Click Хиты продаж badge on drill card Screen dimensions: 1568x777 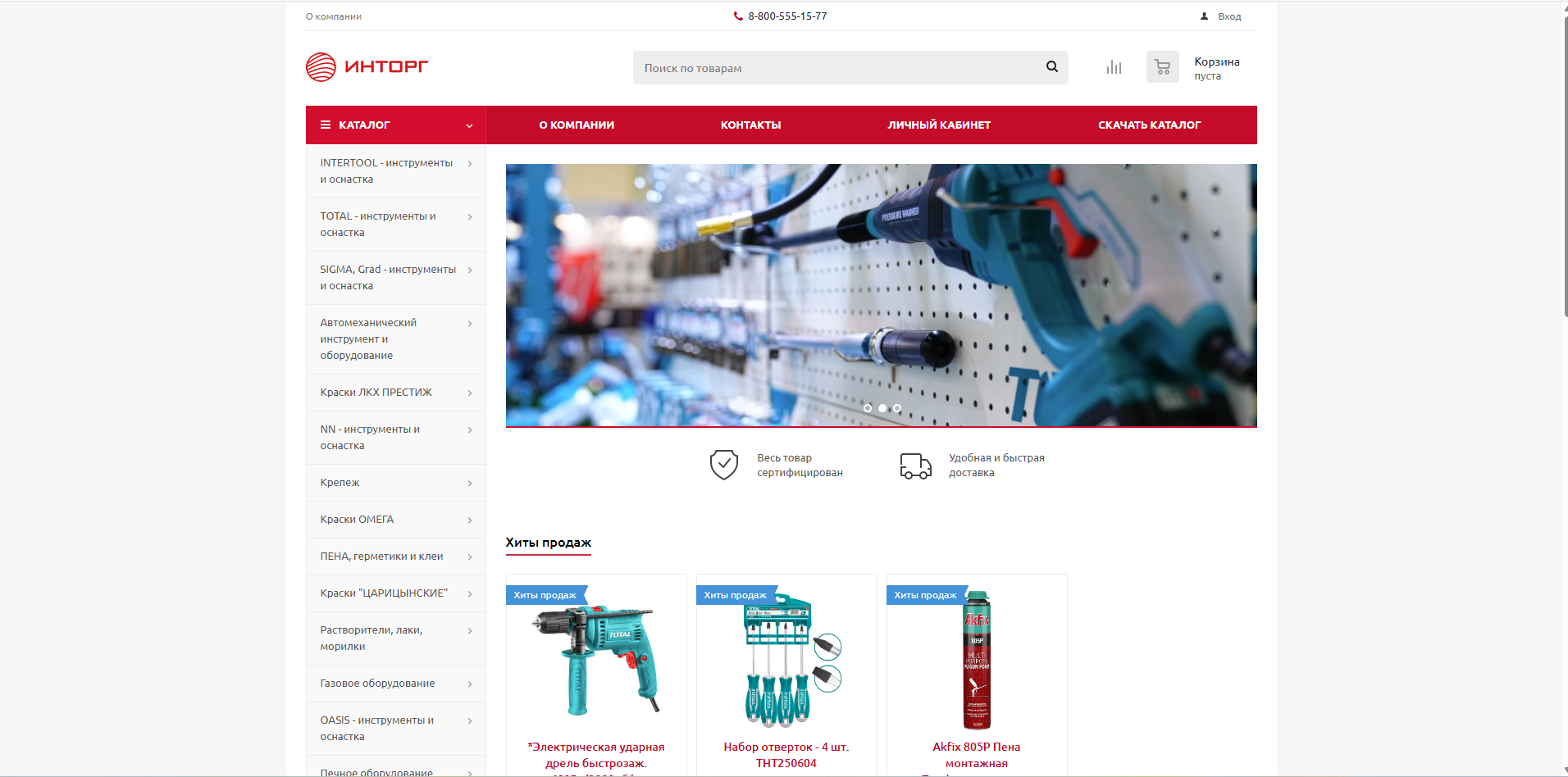[545, 595]
